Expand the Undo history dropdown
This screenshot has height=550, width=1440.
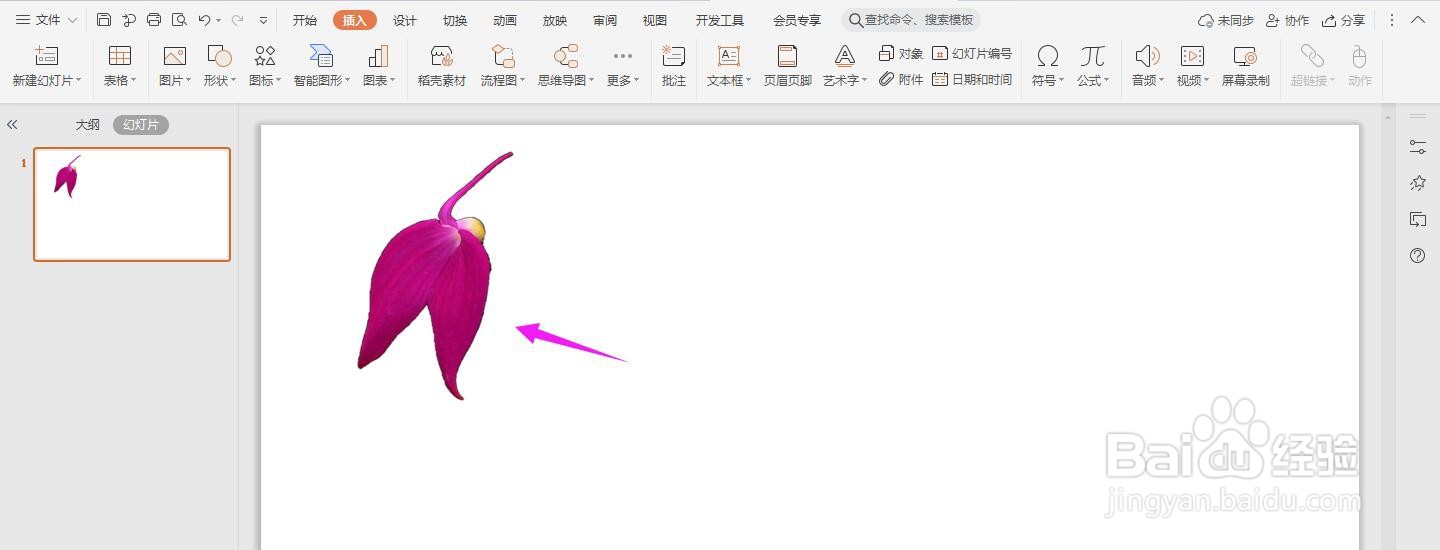[218, 20]
